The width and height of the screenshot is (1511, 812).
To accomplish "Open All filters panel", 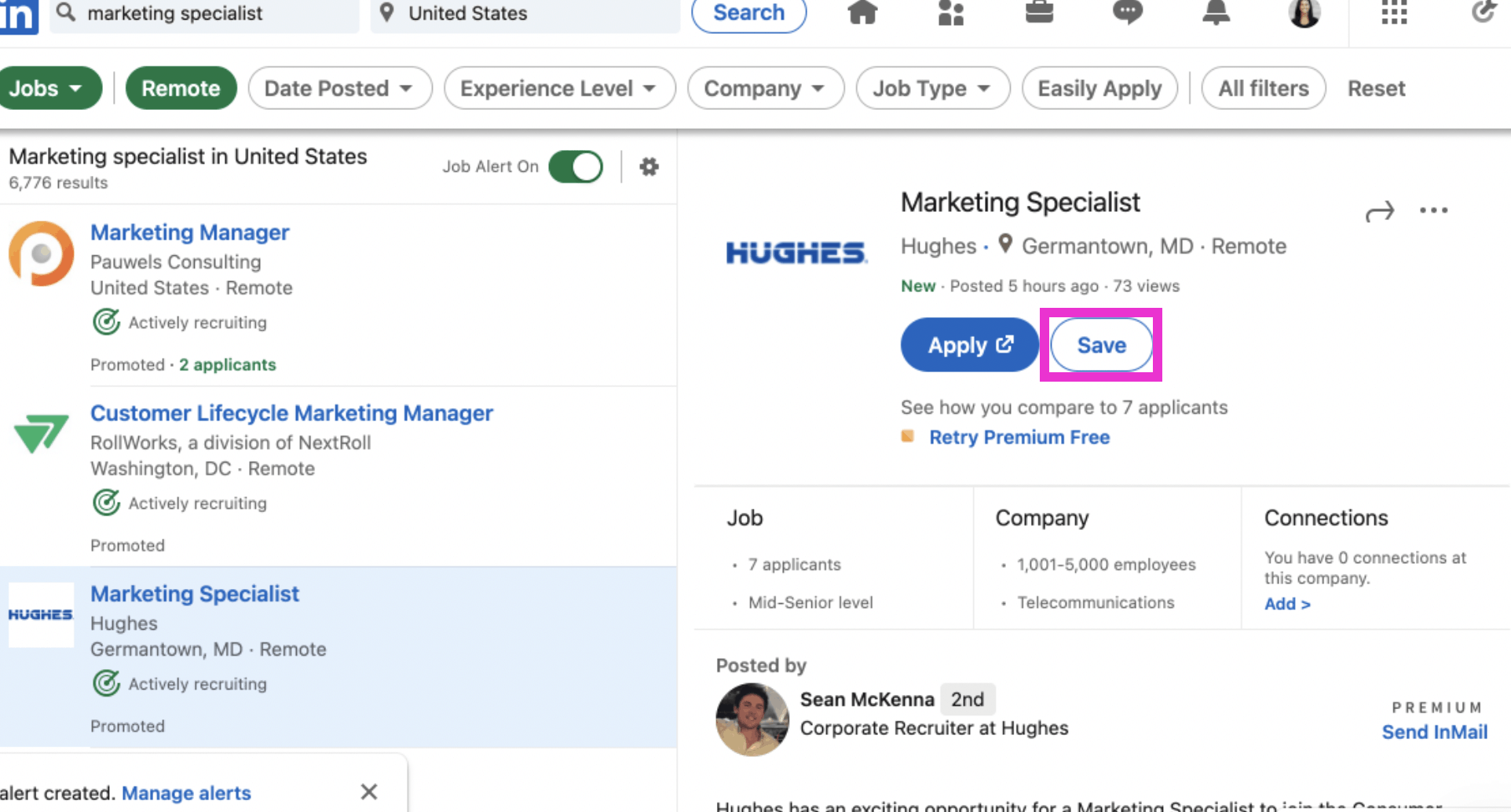I will tap(1264, 88).
